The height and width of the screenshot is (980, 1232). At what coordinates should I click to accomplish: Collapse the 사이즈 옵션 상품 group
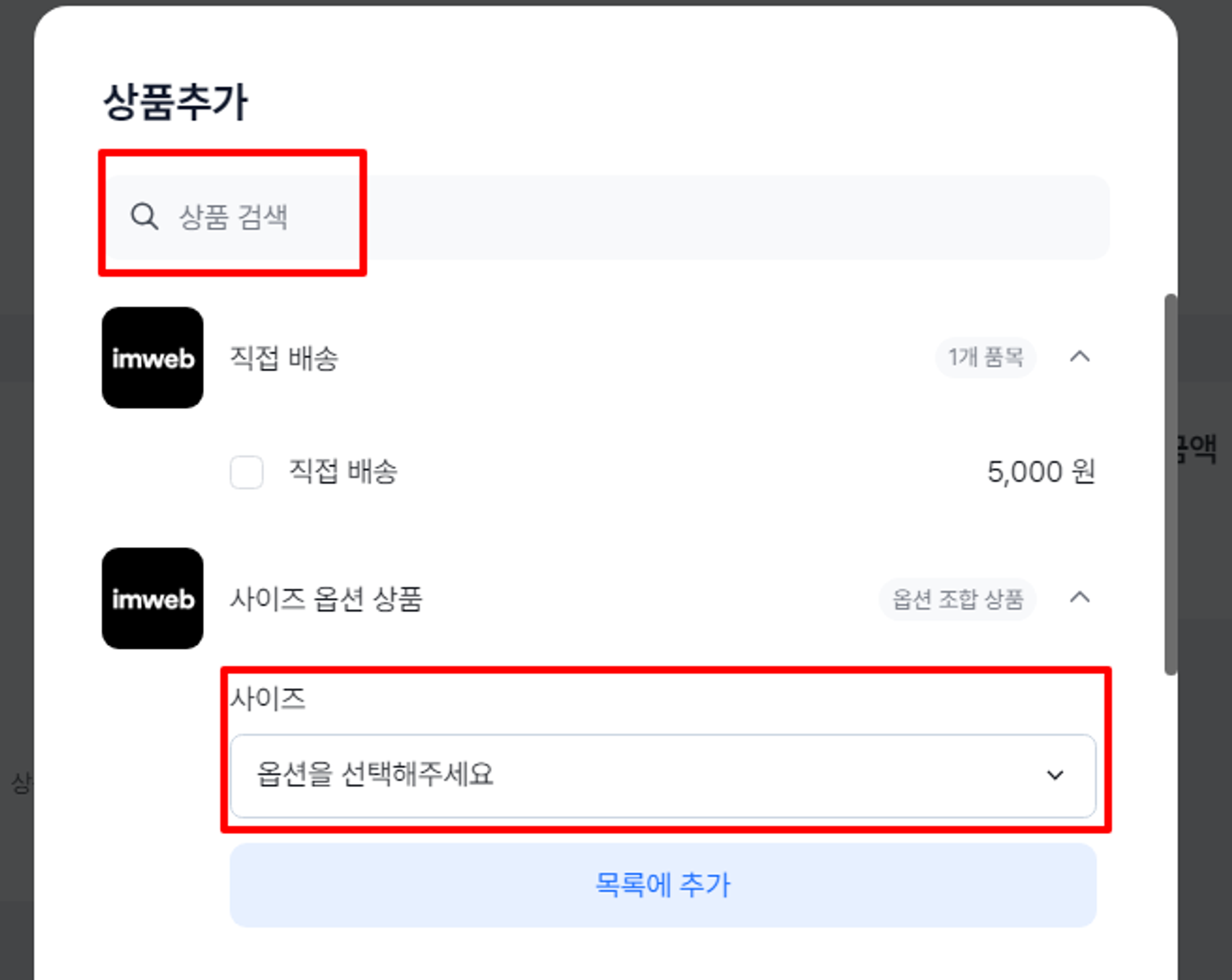tap(1080, 597)
